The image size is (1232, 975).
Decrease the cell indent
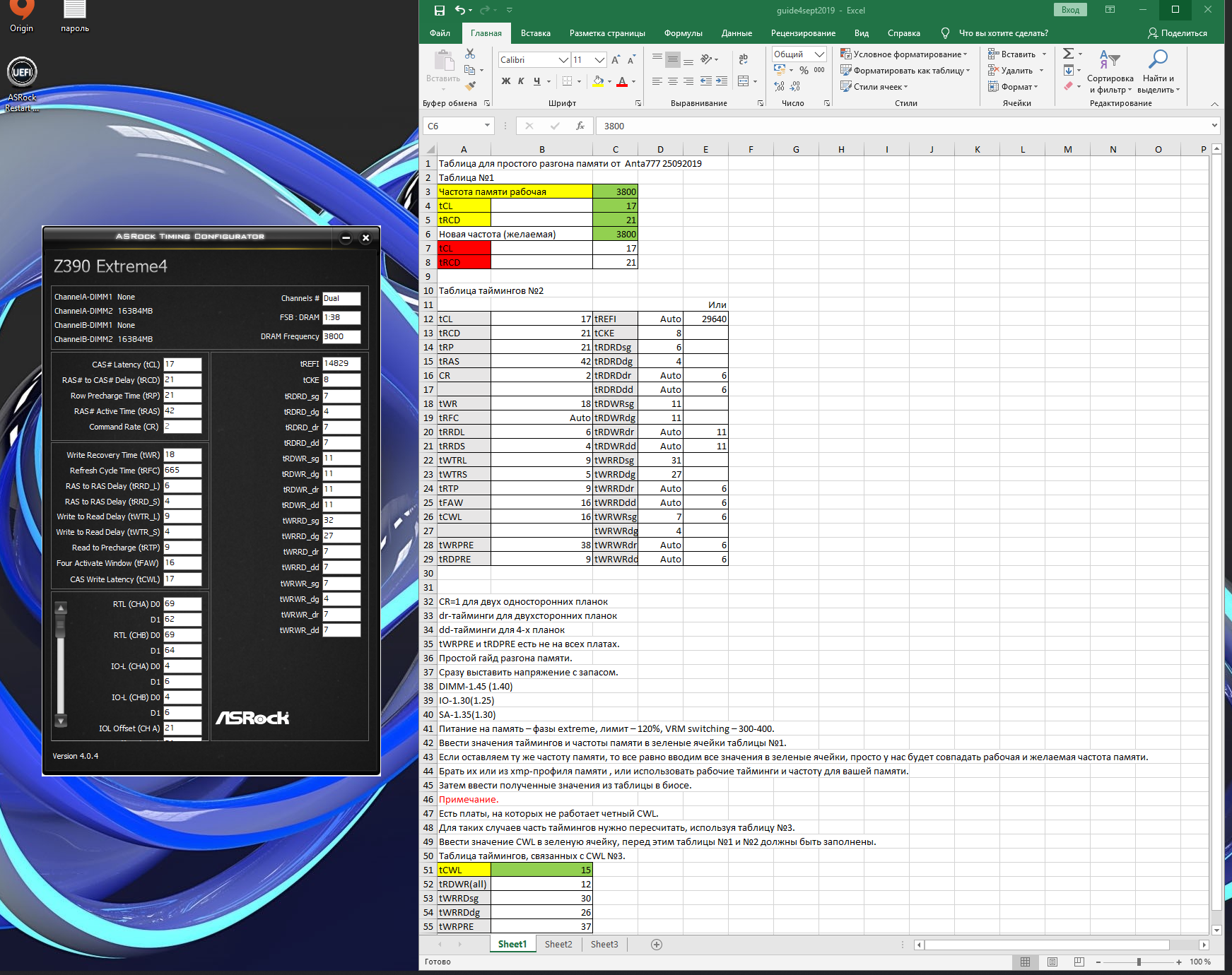pos(705,81)
